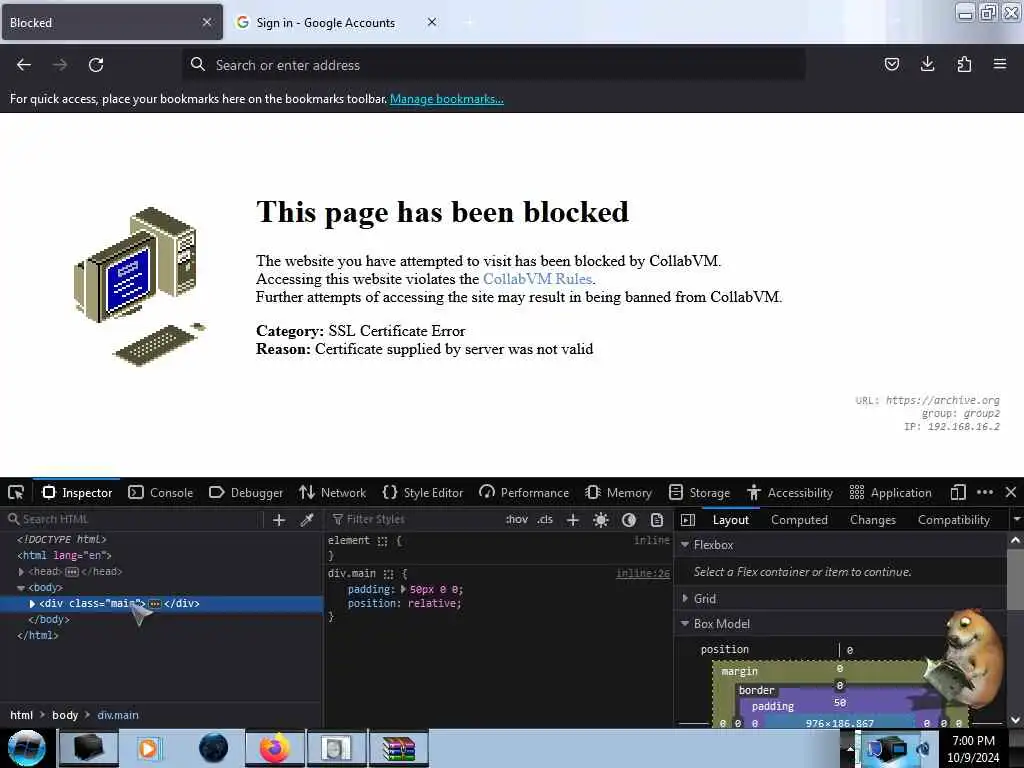Image resolution: width=1024 pixels, height=768 pixels.
Task: Open the Extensions menu icon
Action: pos(964,64)
